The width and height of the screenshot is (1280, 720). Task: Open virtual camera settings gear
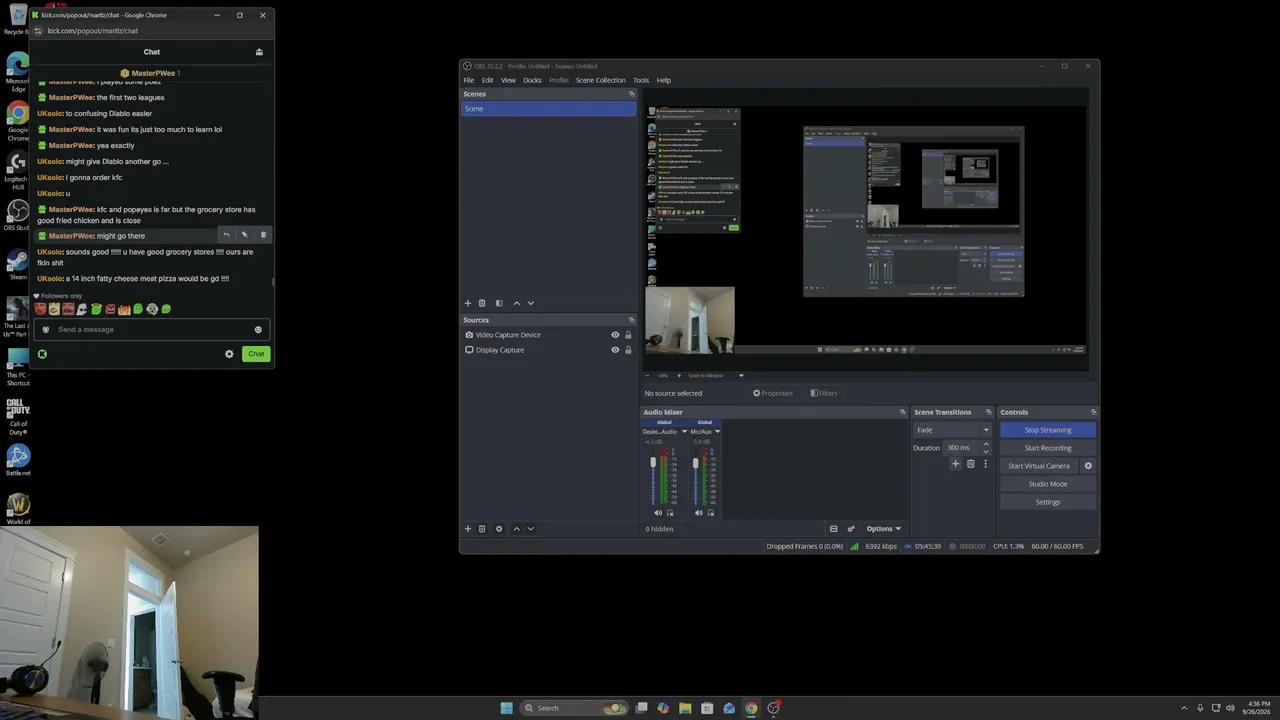pyautogui.click(x=1088, y=466)
